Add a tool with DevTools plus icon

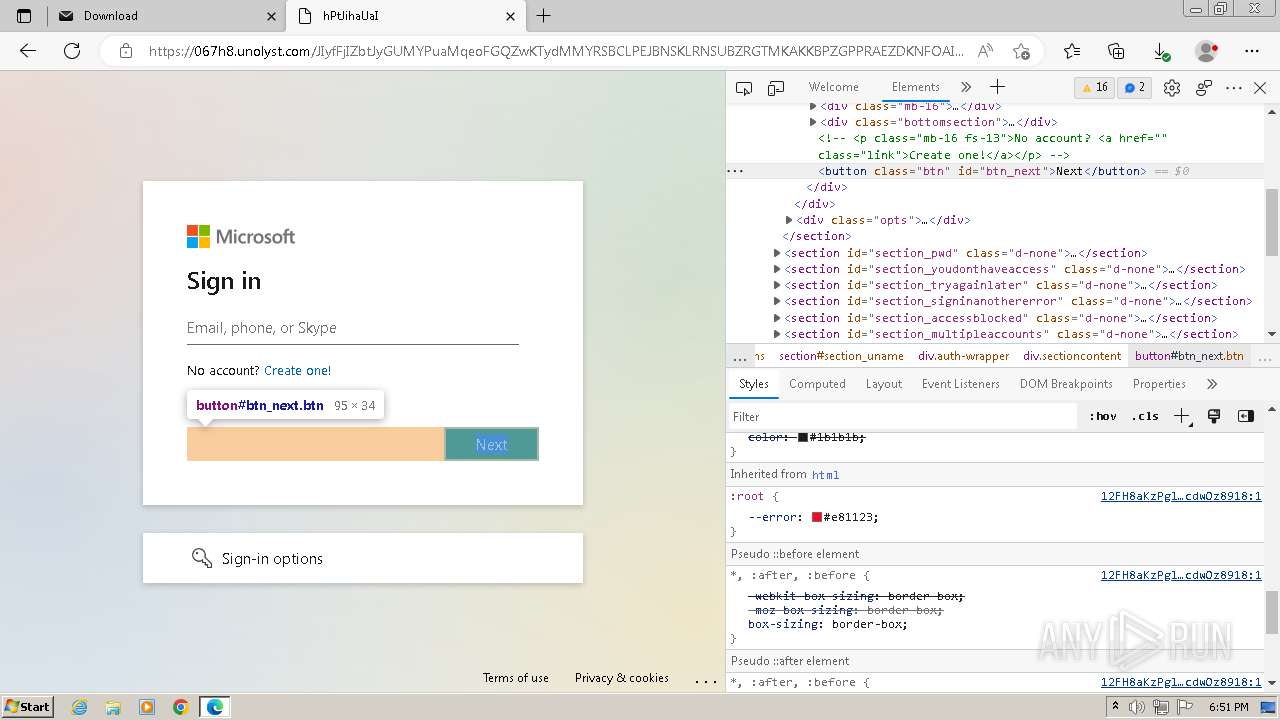[x=997, y=88]
